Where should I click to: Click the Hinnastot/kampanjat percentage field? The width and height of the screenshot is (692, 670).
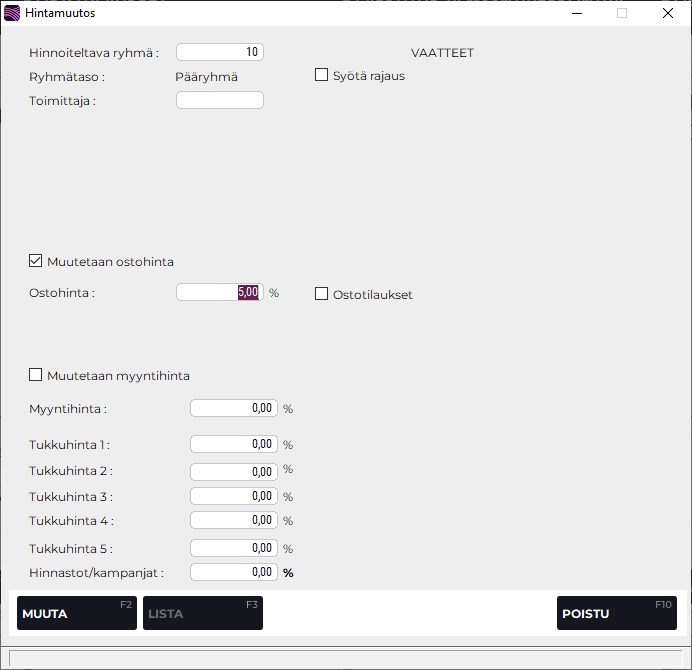click(234, 572)
